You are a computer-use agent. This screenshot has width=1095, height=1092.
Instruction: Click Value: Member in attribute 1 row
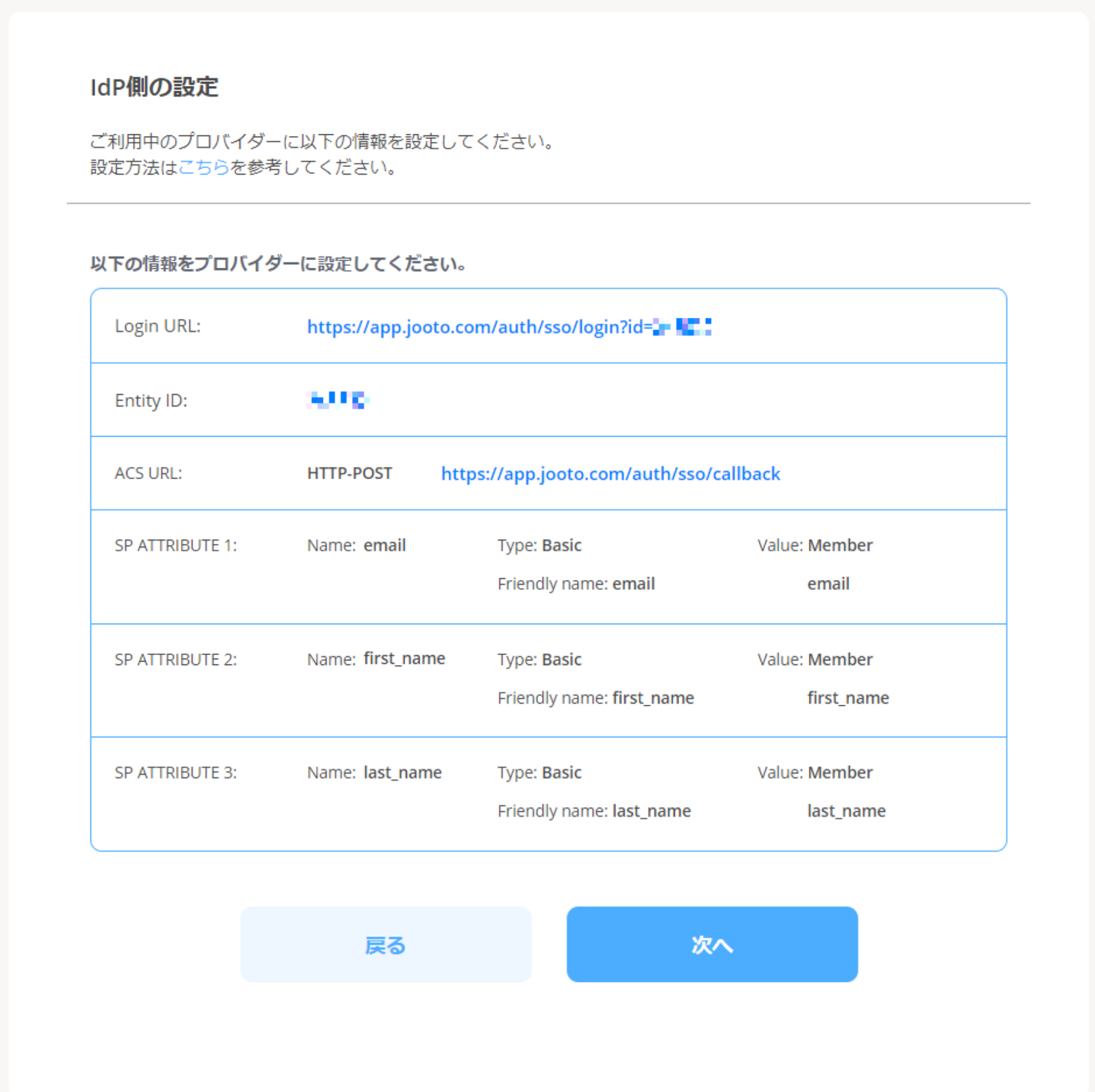point(815,545)
